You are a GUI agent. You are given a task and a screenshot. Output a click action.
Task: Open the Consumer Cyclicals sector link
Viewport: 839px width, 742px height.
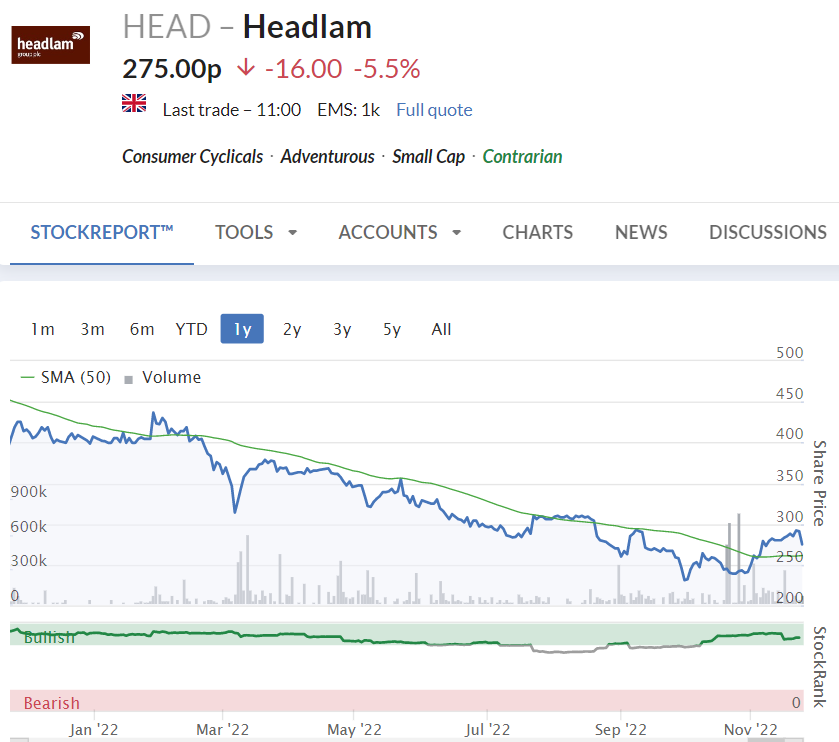[193, 156]
